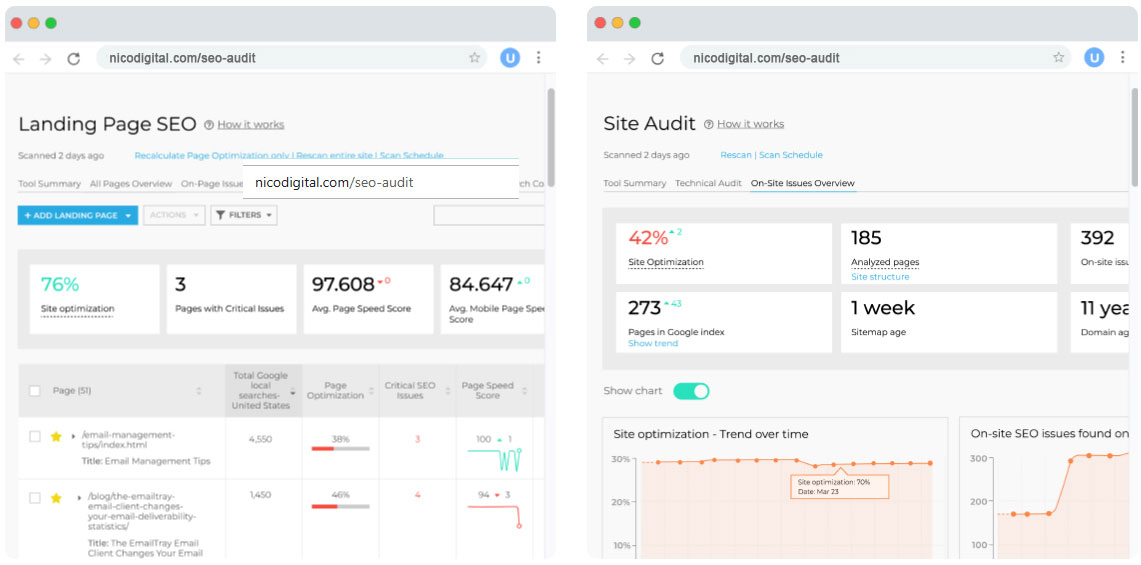Open the Actions dropdown
1141x565 pixels.
tap(174, 216)
